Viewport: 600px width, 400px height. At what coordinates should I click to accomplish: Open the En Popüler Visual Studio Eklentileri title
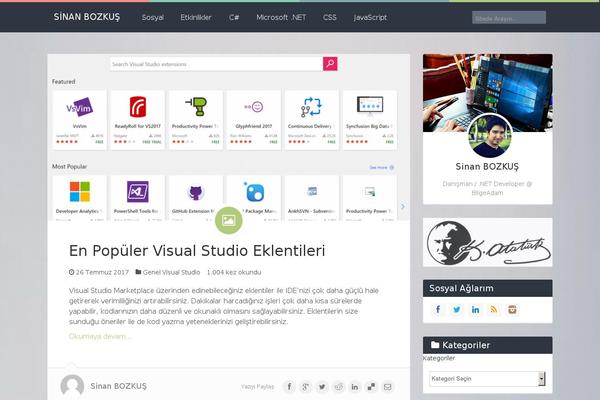click(197, 251)
